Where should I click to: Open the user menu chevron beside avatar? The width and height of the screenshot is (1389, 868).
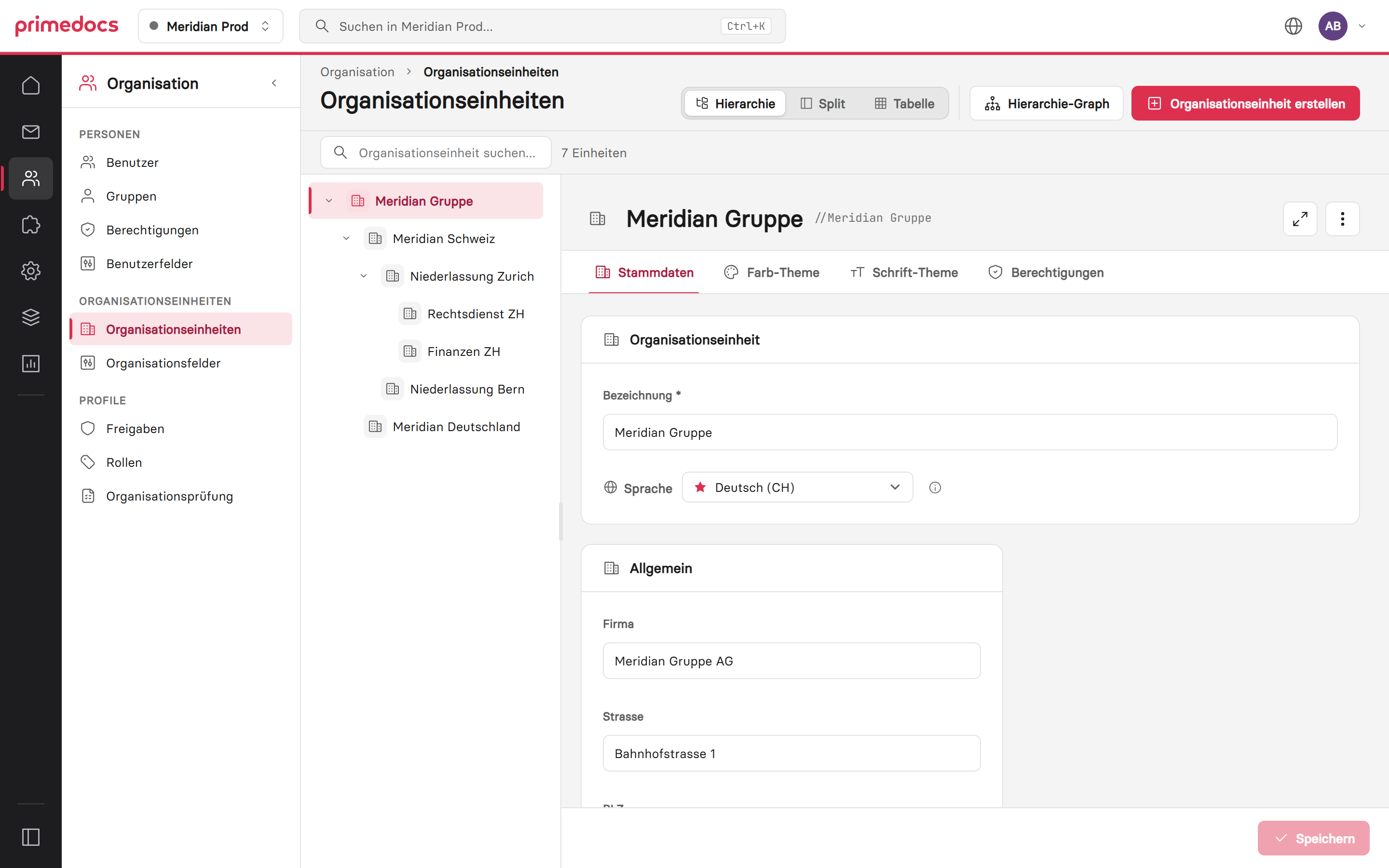[x=1362, y=26]
